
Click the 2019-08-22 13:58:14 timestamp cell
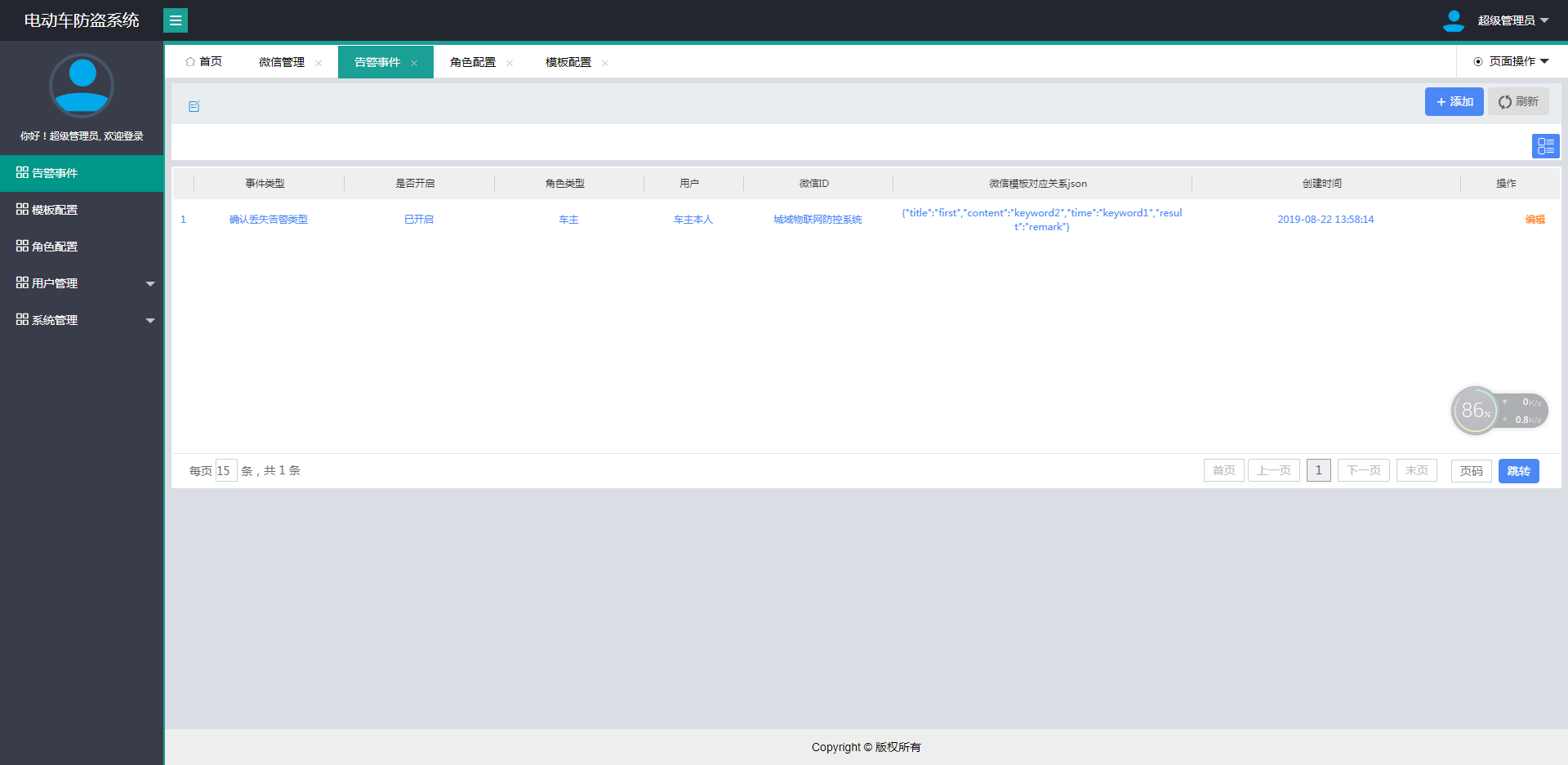(x=1325, y=220)
